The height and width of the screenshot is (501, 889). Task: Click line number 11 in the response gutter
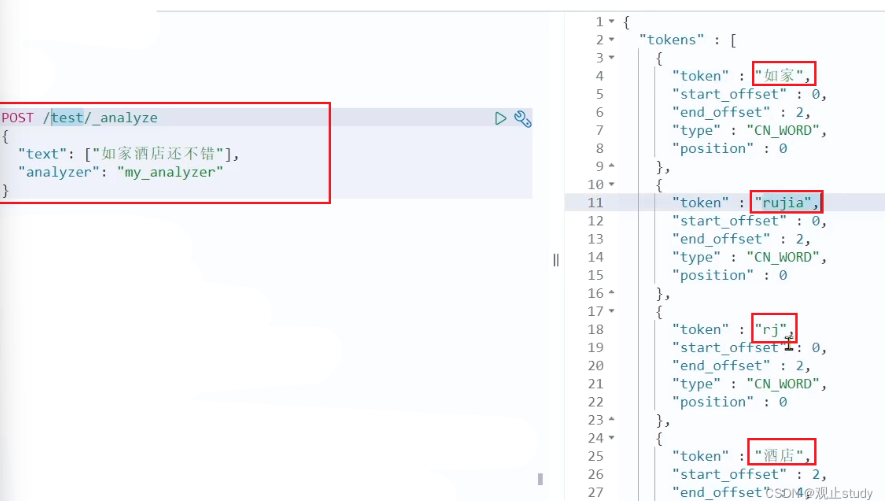[595, 202]
